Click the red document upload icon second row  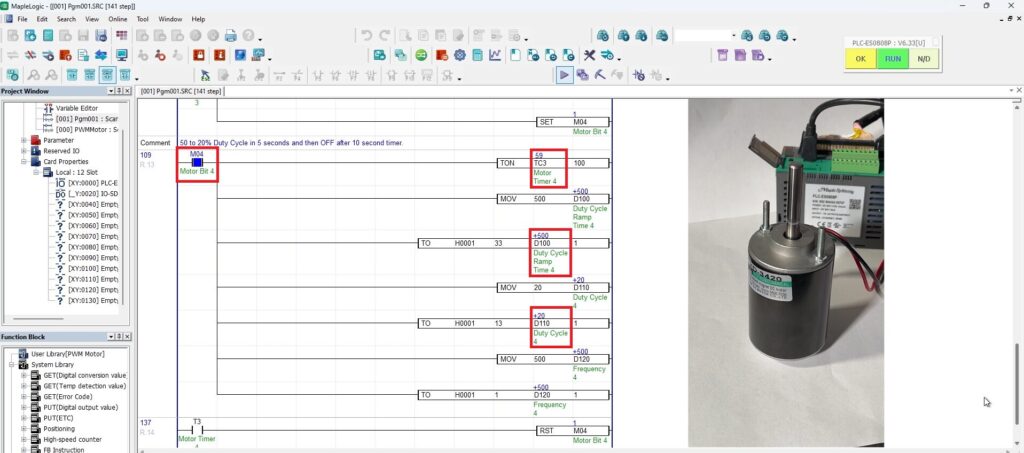65,55
